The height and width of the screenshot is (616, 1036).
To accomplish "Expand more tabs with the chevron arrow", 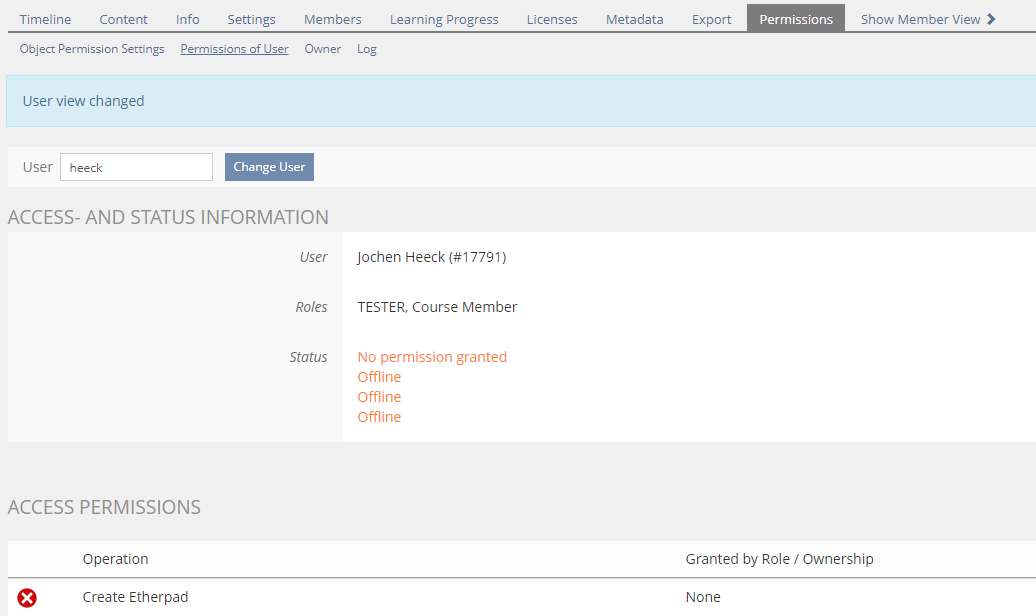I will coord(991,19).
